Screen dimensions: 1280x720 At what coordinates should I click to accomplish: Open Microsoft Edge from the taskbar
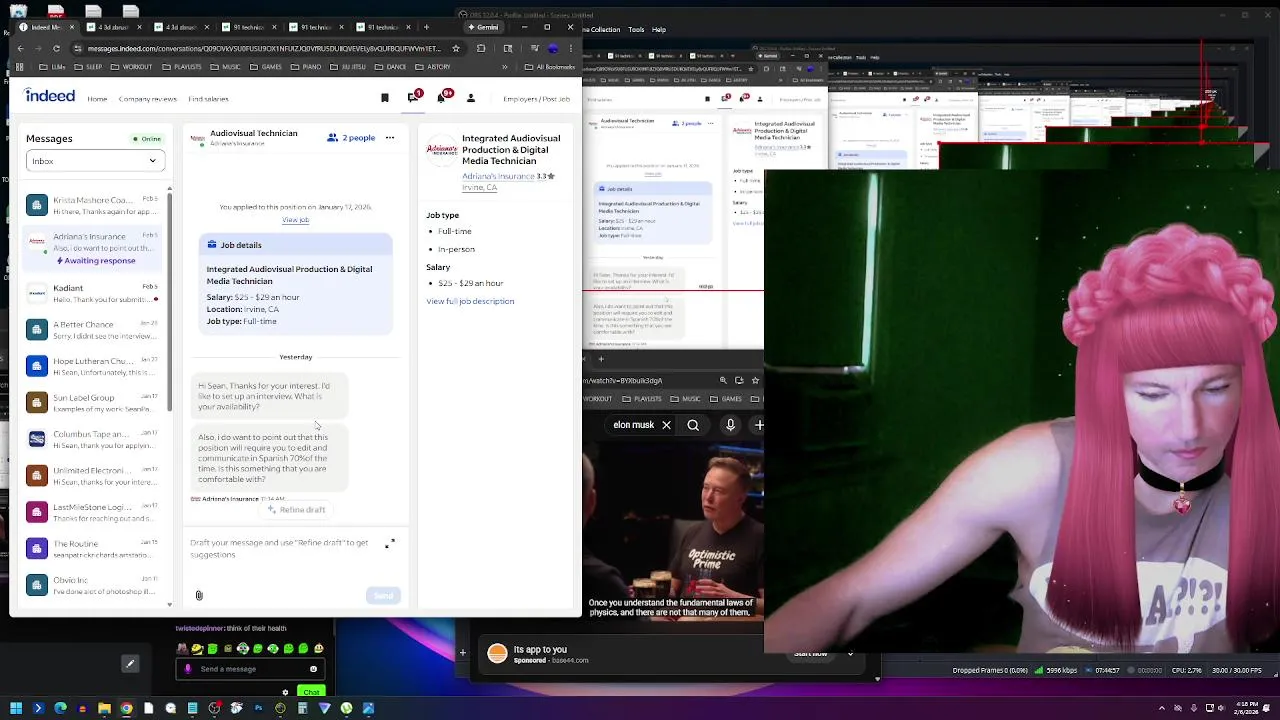(x=60, y=708)
